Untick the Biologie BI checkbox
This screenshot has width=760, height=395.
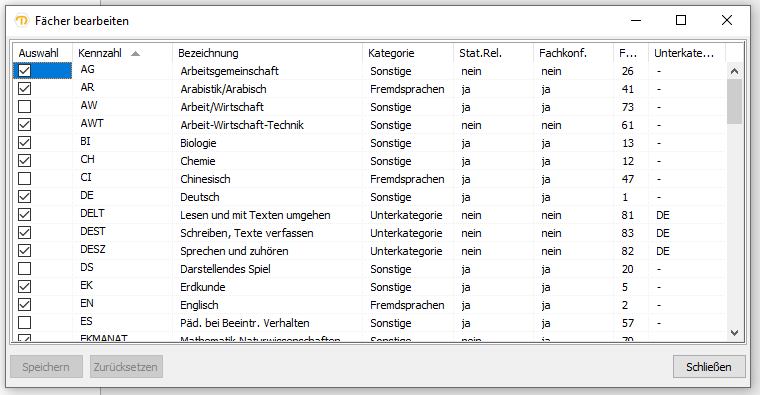[24, 143]
